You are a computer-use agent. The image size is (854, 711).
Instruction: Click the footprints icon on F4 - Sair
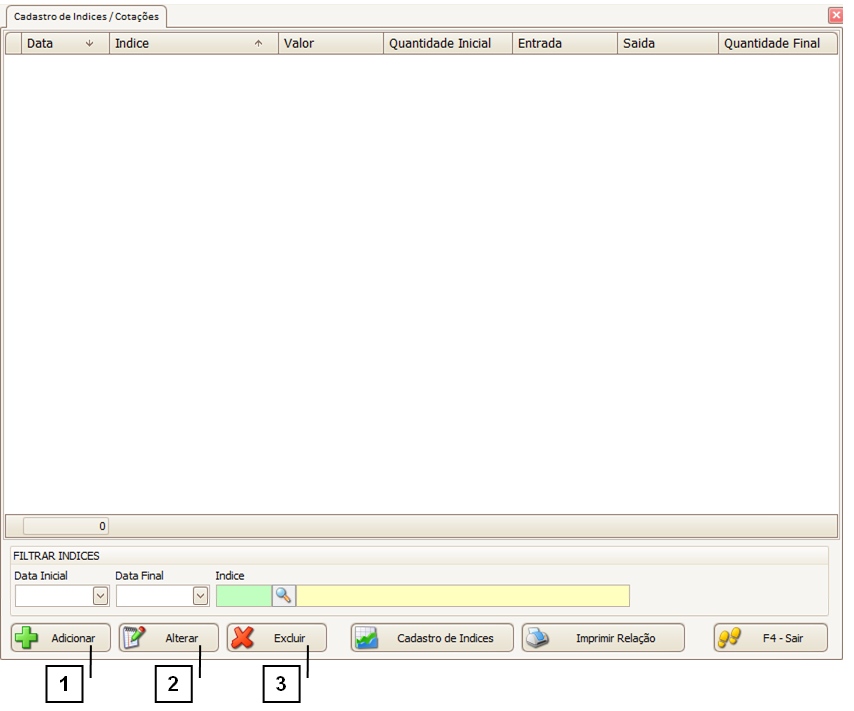(x=729, y=638)
